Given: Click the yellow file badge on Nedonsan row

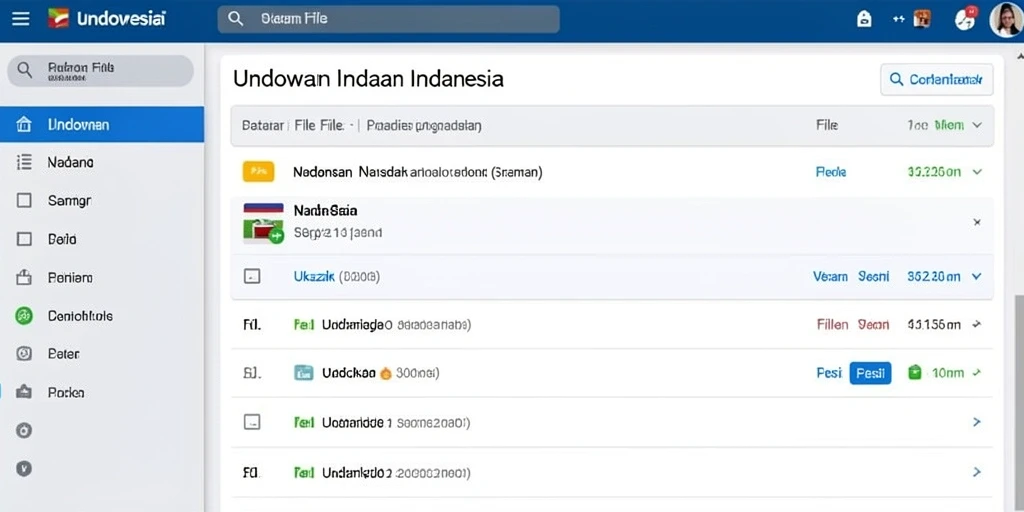Looking at the screenshot, I should 258,172.
